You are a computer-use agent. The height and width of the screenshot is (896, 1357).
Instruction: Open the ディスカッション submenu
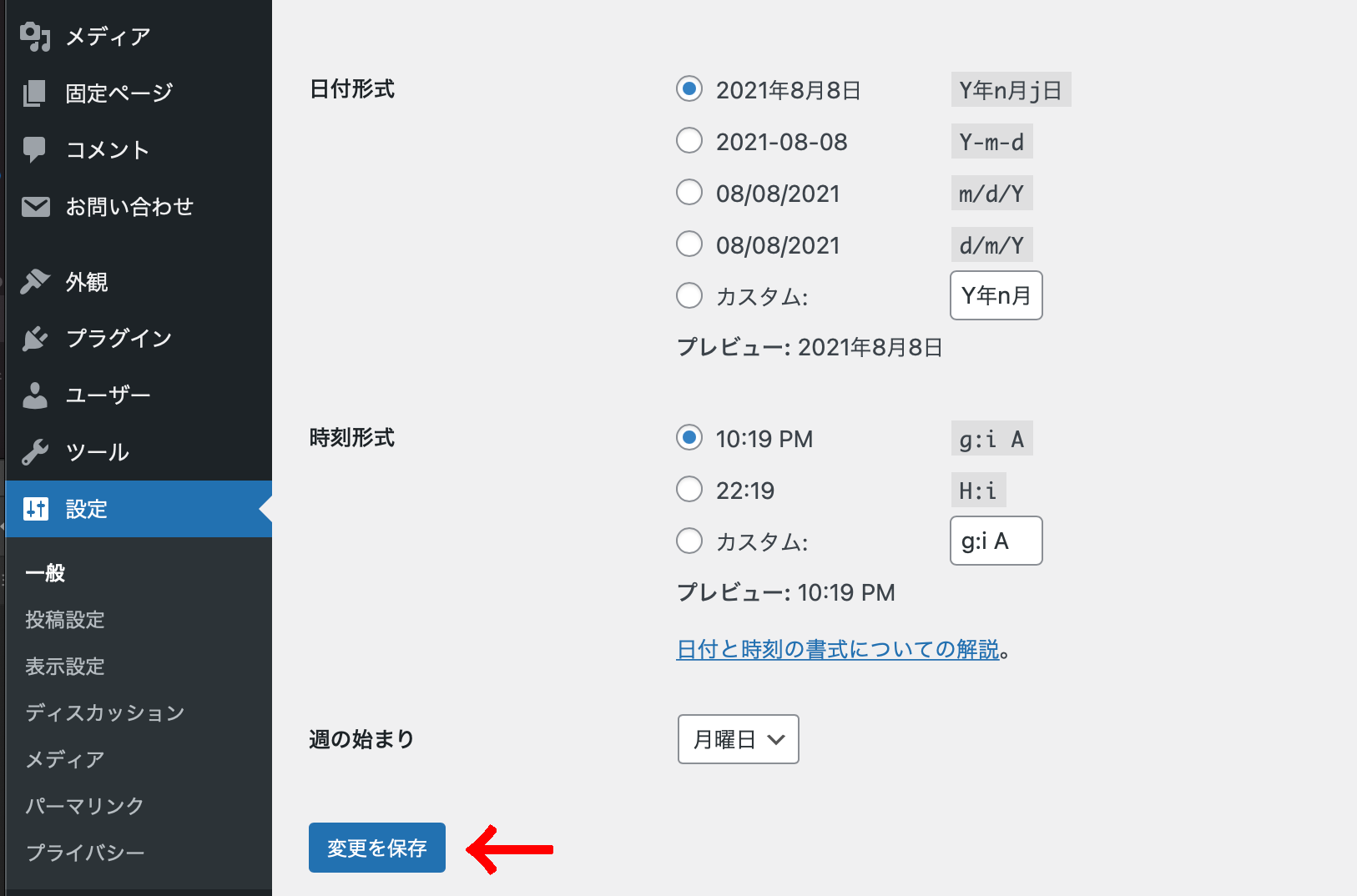(105, 713)
